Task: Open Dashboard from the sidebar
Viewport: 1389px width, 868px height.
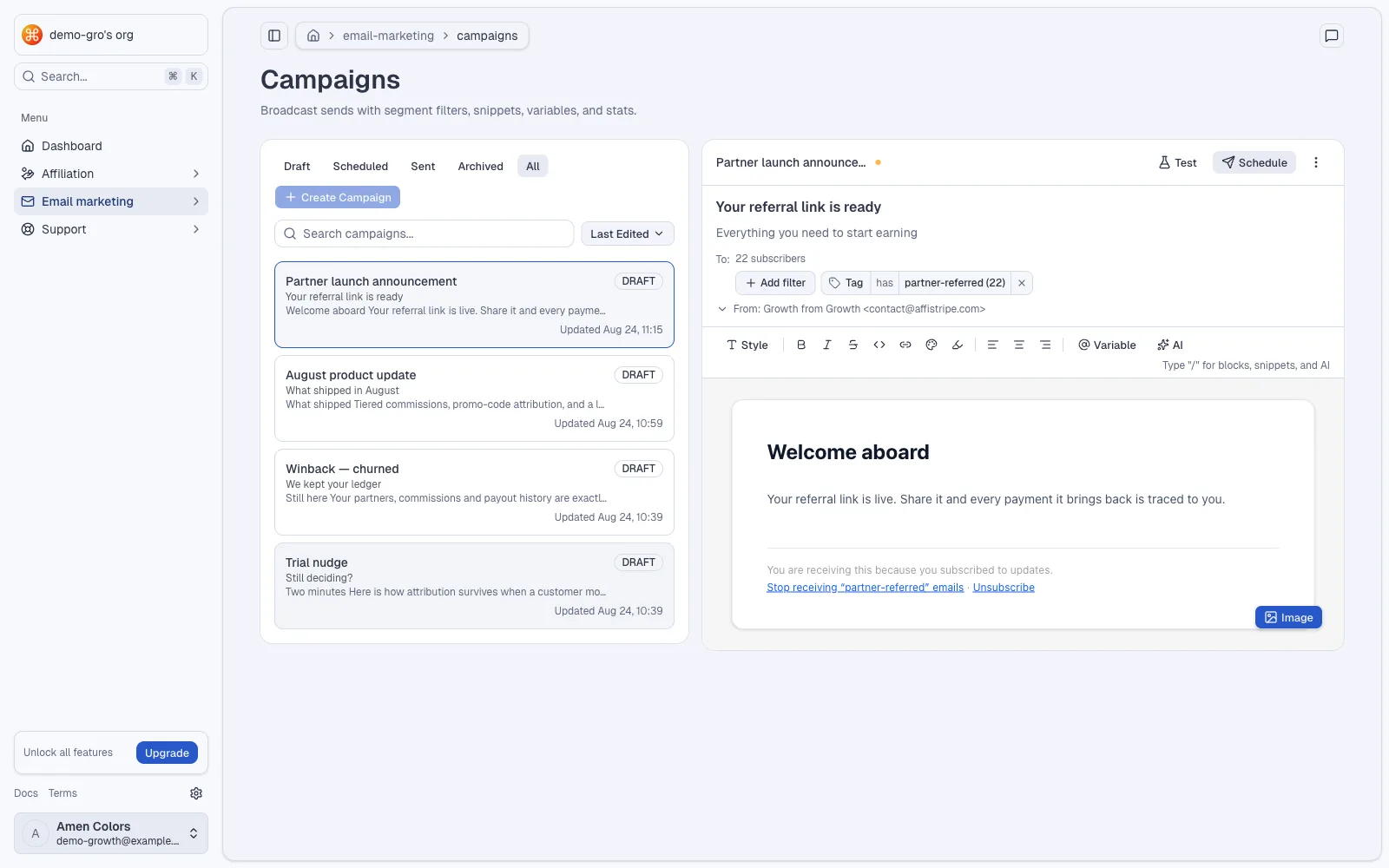Action: point(111,146)
